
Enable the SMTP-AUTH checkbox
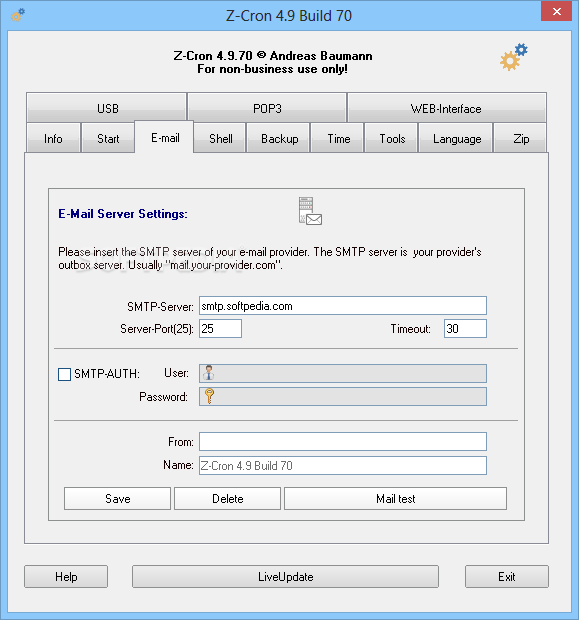coord(64,374)
